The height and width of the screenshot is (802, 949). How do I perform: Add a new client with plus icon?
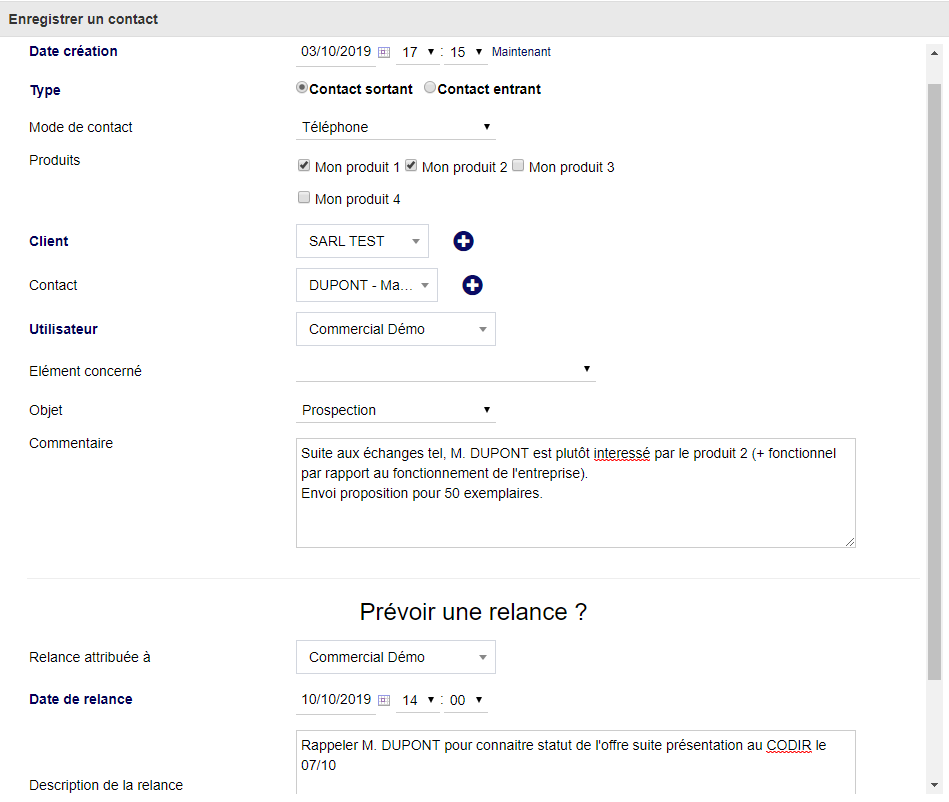point(464,241)
